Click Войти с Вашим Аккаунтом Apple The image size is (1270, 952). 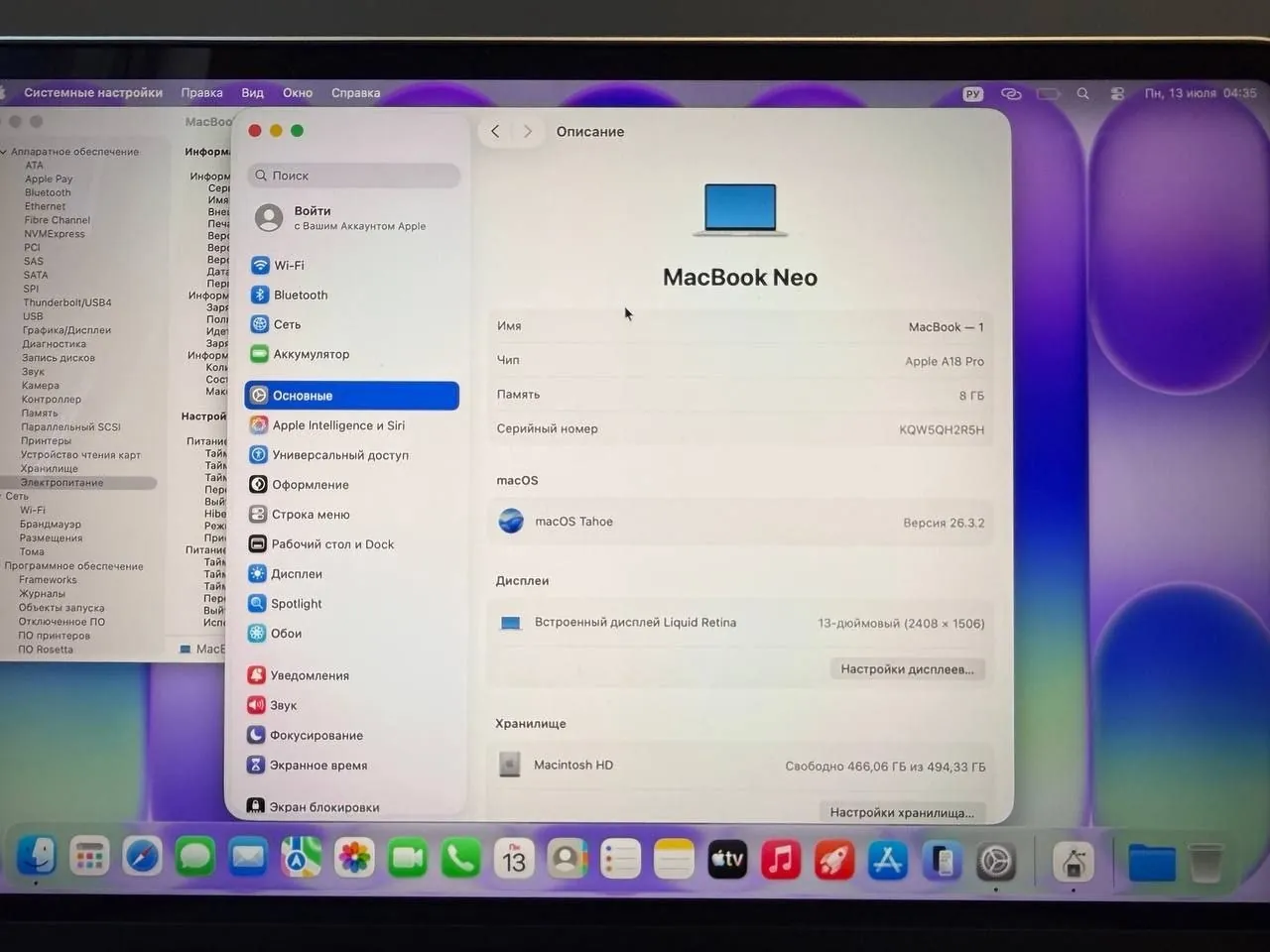(352, 217)
